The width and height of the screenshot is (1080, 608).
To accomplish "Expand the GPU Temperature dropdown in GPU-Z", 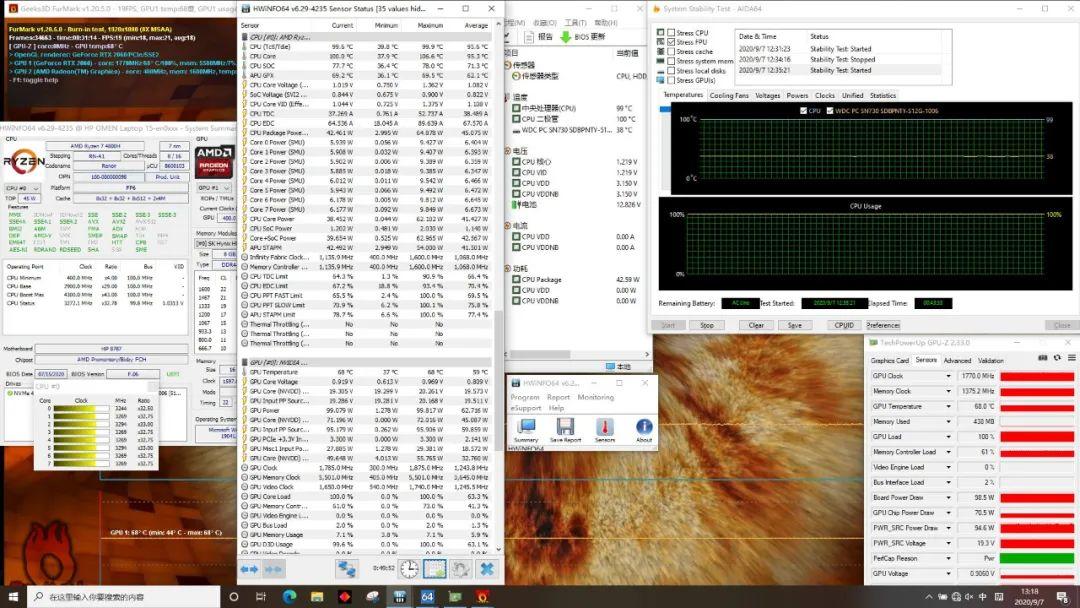I will (x=949, y=407).
